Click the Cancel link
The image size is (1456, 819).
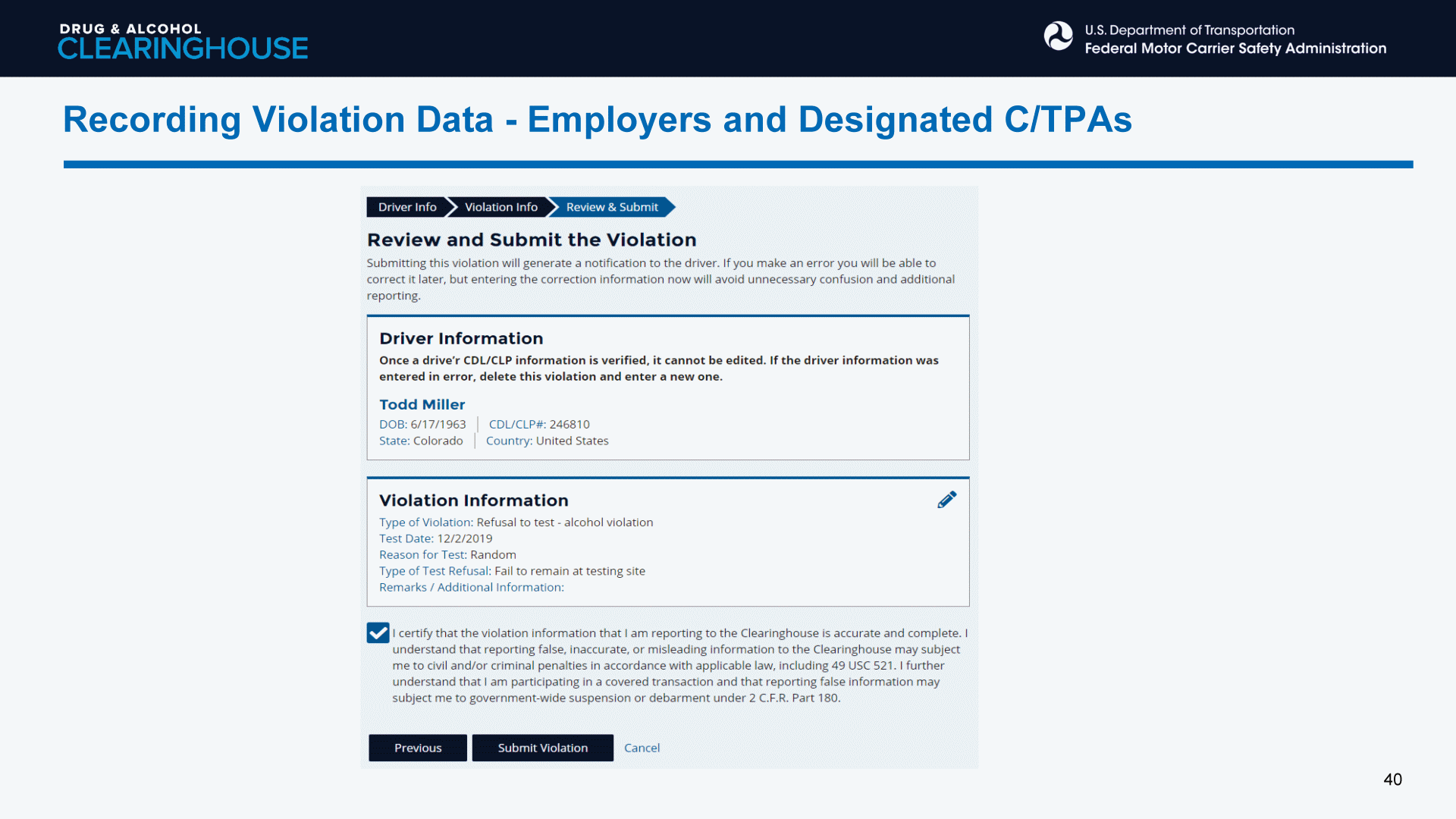[642, 748]
